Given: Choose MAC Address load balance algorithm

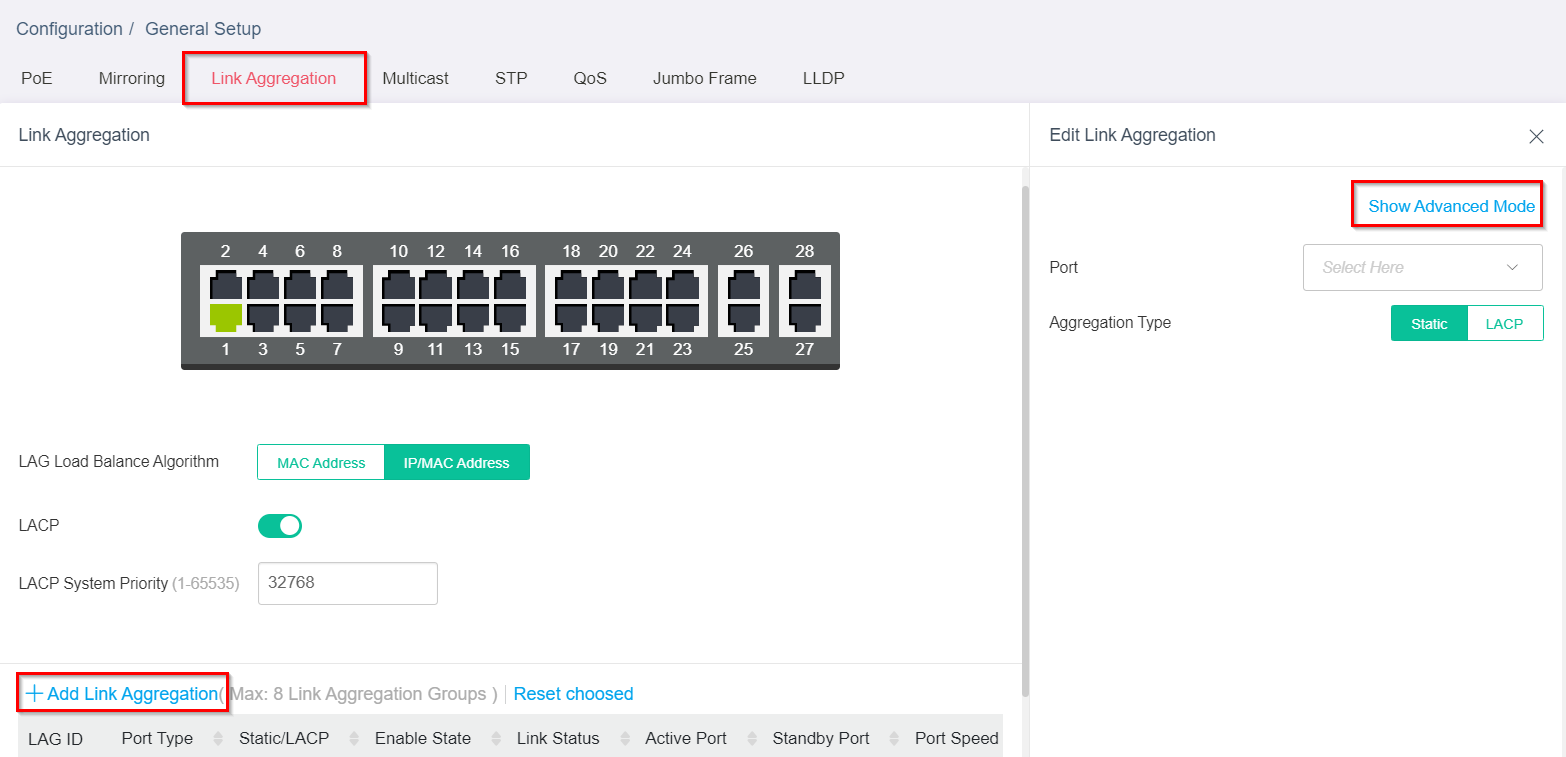Looking at the screenshot, I should [x=321, y=463].
